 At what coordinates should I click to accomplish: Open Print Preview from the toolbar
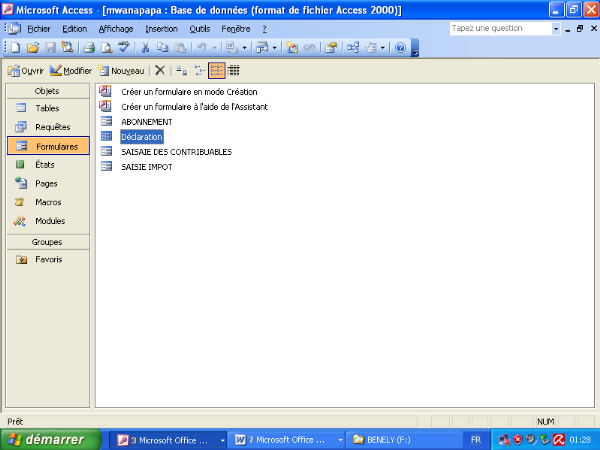click(106, 48)
